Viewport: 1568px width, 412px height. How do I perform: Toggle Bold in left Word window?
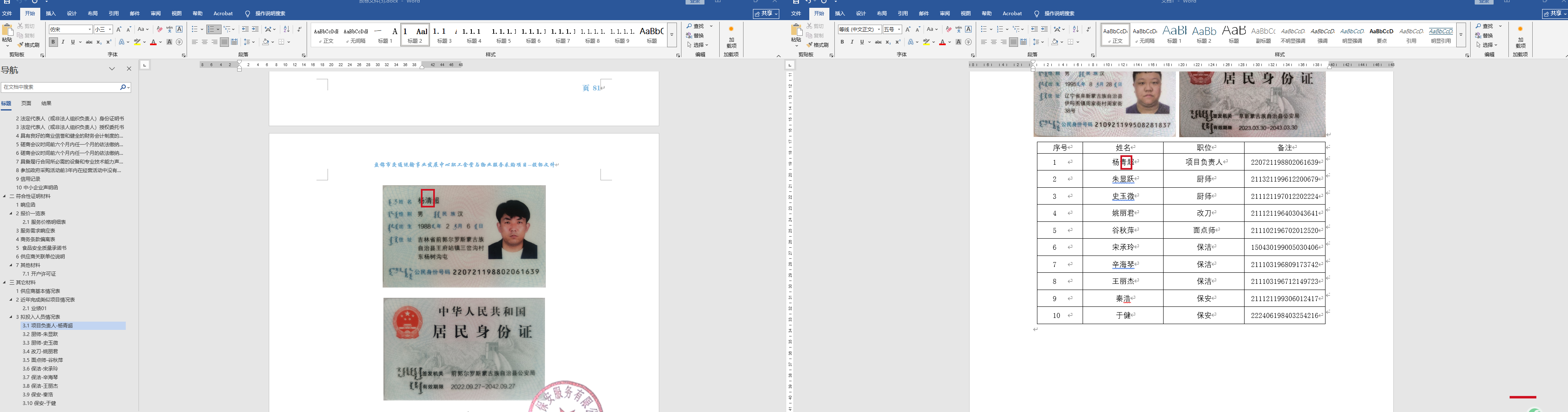tap(53, 42)
